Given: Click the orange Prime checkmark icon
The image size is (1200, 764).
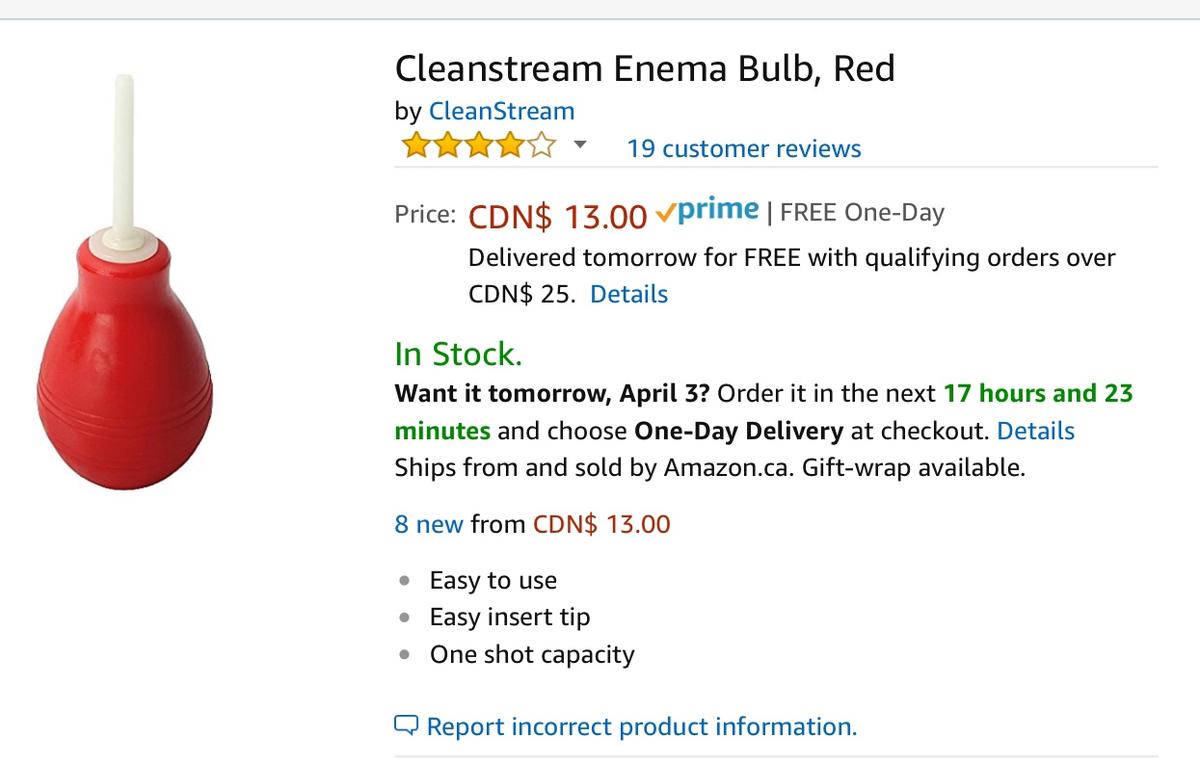Looking at the screenshot, I should click(666, 213).
